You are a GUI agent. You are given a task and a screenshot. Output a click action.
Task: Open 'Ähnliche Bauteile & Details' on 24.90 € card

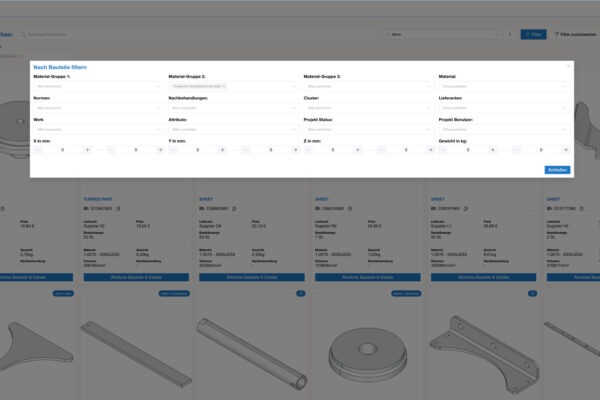pyautogui.click(x=368, y=277)
